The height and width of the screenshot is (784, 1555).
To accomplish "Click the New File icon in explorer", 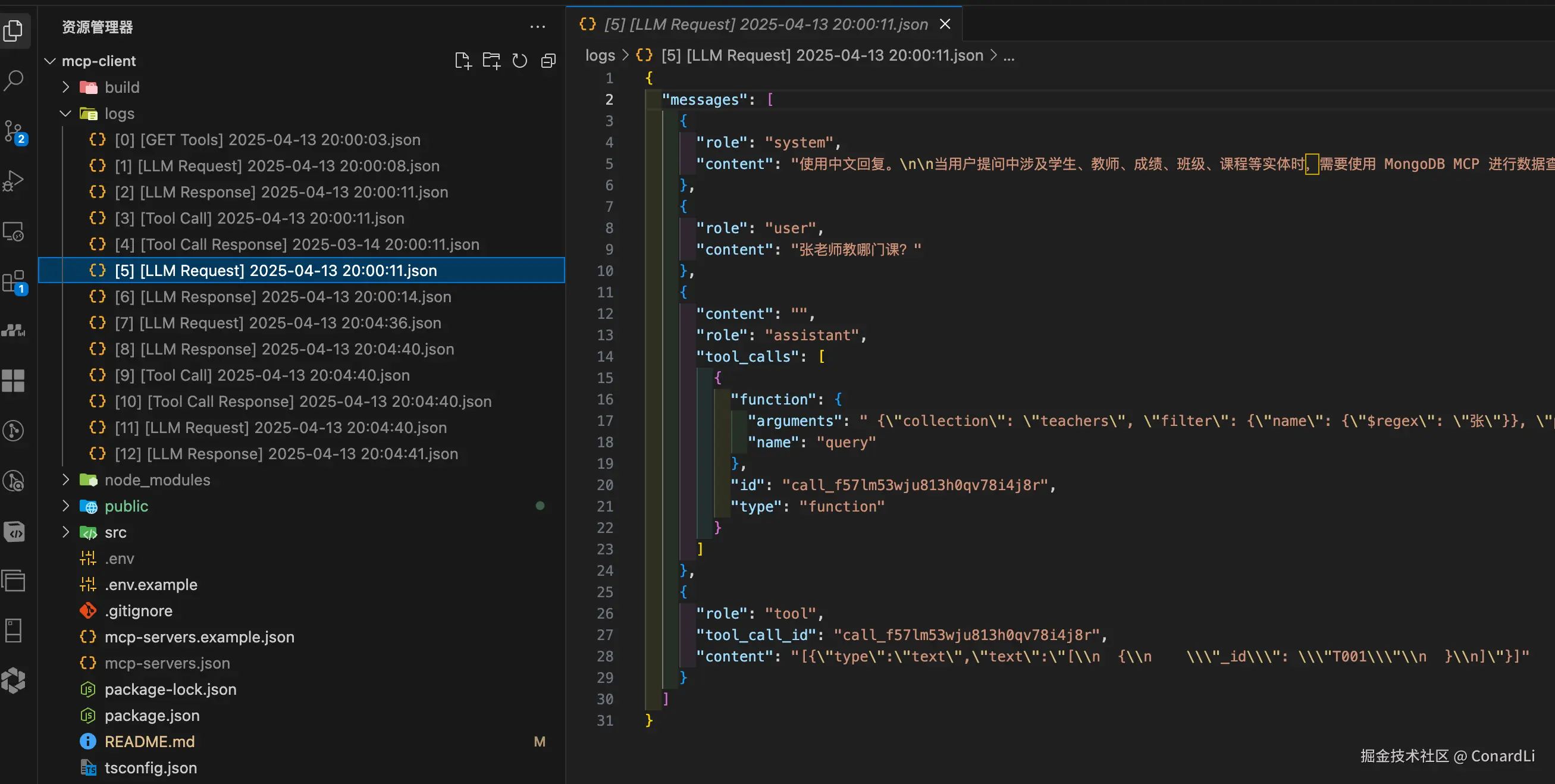I will point(462,61).
